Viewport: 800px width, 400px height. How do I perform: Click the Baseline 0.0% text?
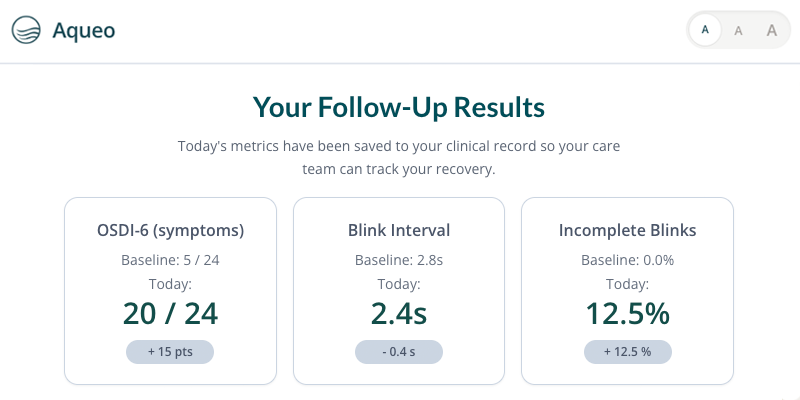point(627,260)
